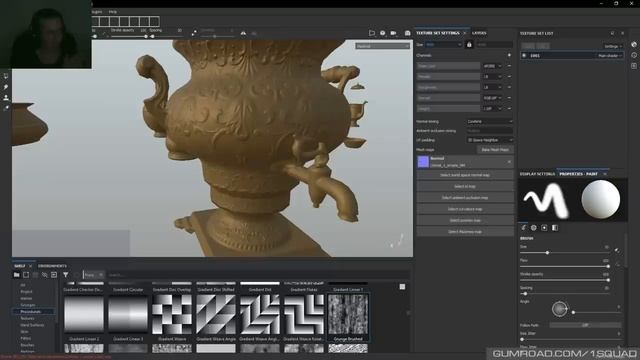
Task: Toggle visibility of texture set 1001
Action: 524,56
